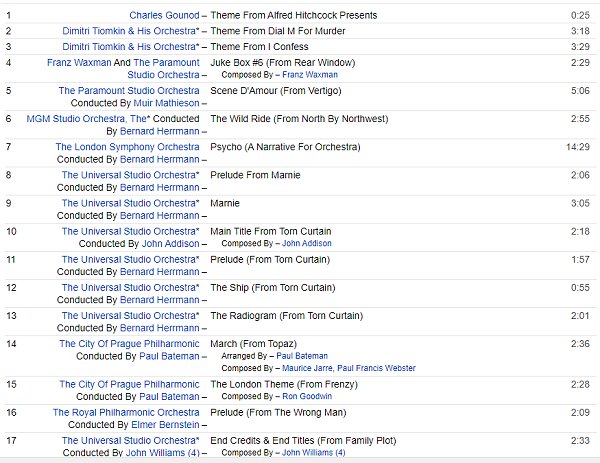Open Bernard Herrmann link on track 7
Viewport: 600px width, 463px height.
(x=160, y=159)
